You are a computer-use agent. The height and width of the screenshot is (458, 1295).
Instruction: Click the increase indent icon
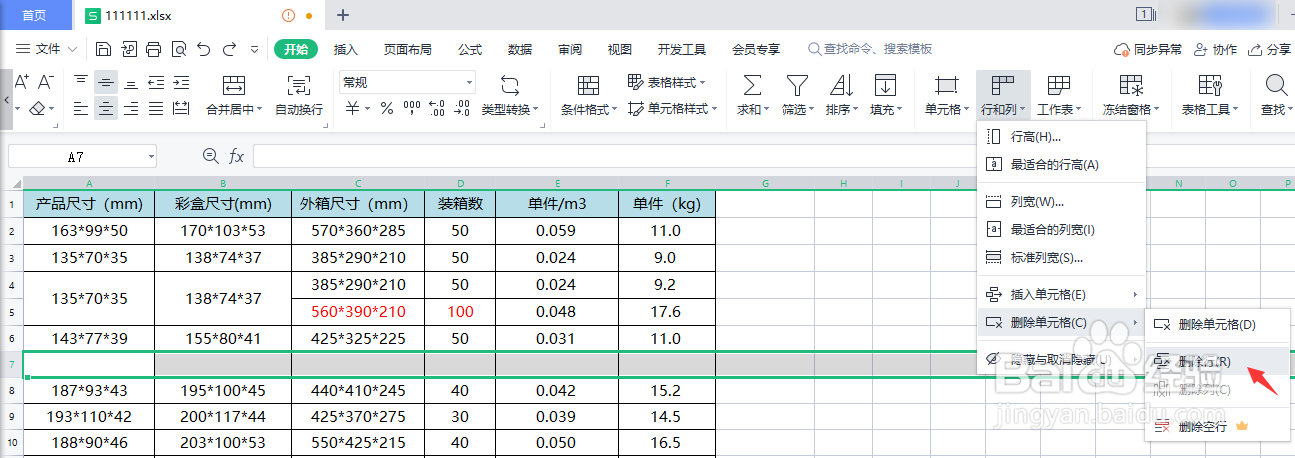[x=181, y=83]
